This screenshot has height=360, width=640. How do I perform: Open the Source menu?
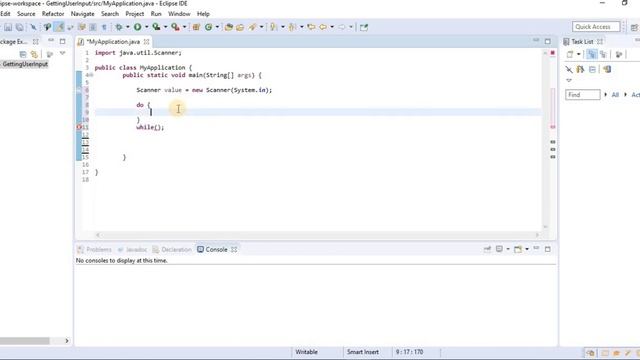coord(26,14)
